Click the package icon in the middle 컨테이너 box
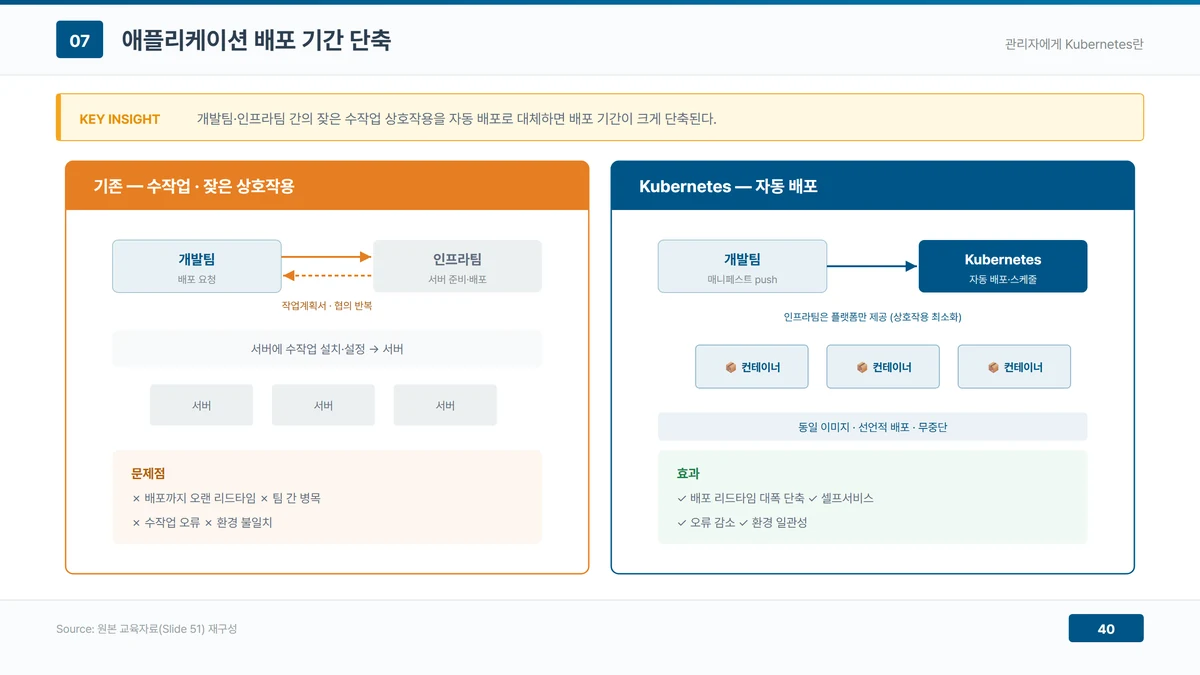 click(861, 367)
